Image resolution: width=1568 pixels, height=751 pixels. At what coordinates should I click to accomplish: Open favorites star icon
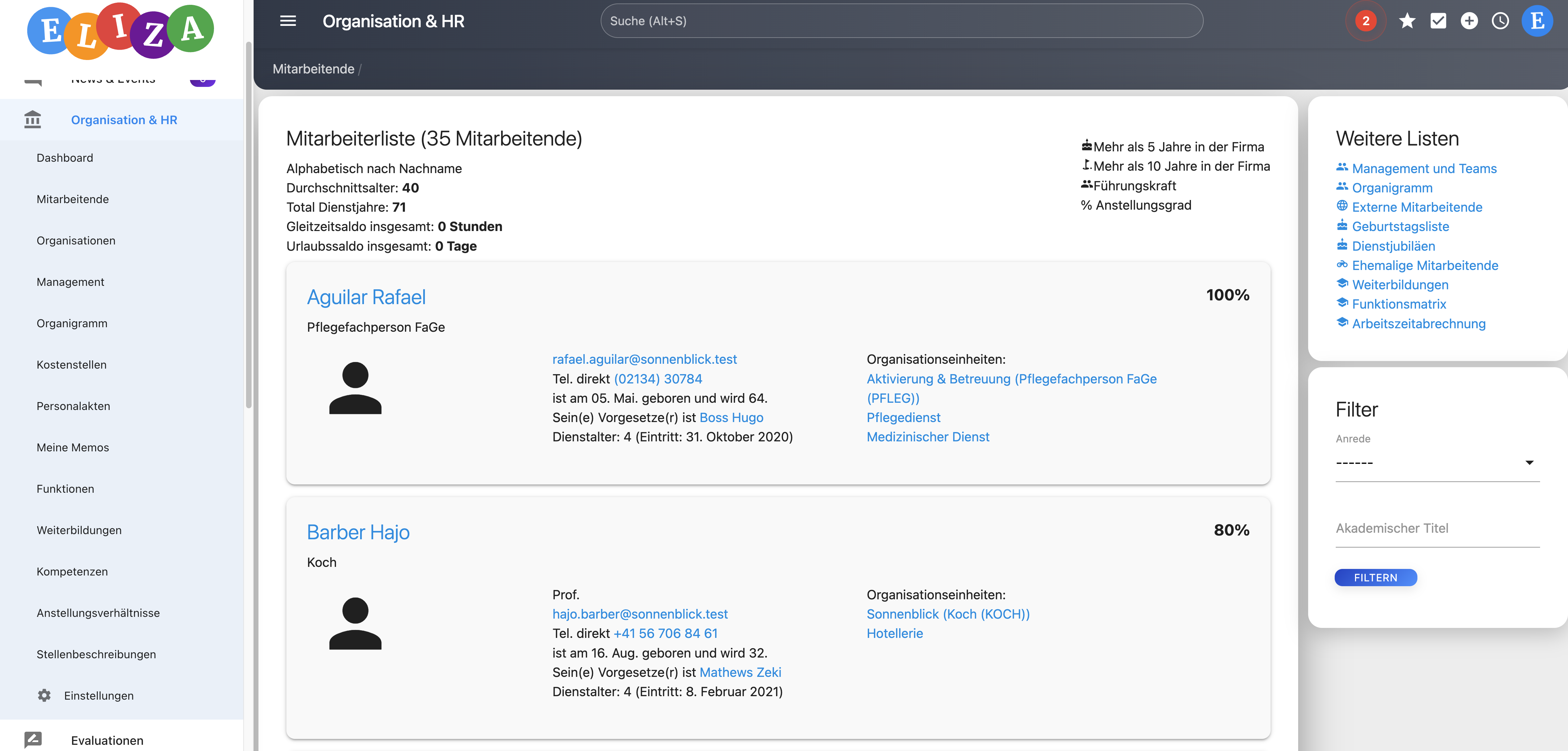[x=1407, y=21]
